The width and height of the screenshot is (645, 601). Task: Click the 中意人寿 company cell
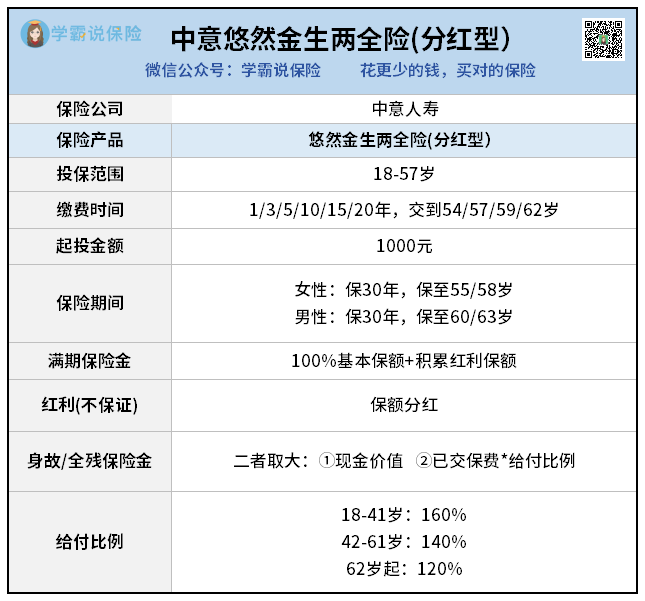(x=404, y=108)
